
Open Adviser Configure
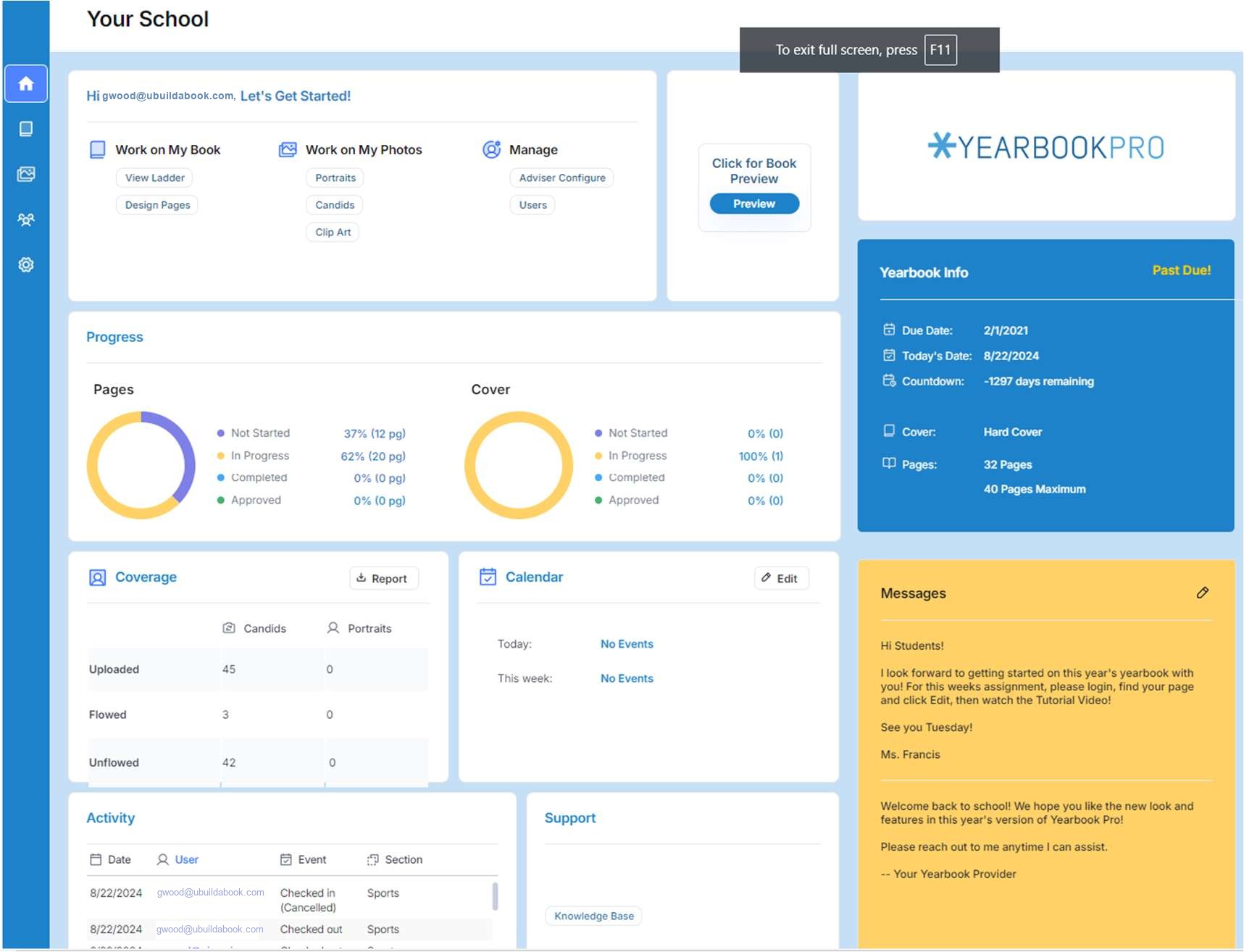coord(562,178)
